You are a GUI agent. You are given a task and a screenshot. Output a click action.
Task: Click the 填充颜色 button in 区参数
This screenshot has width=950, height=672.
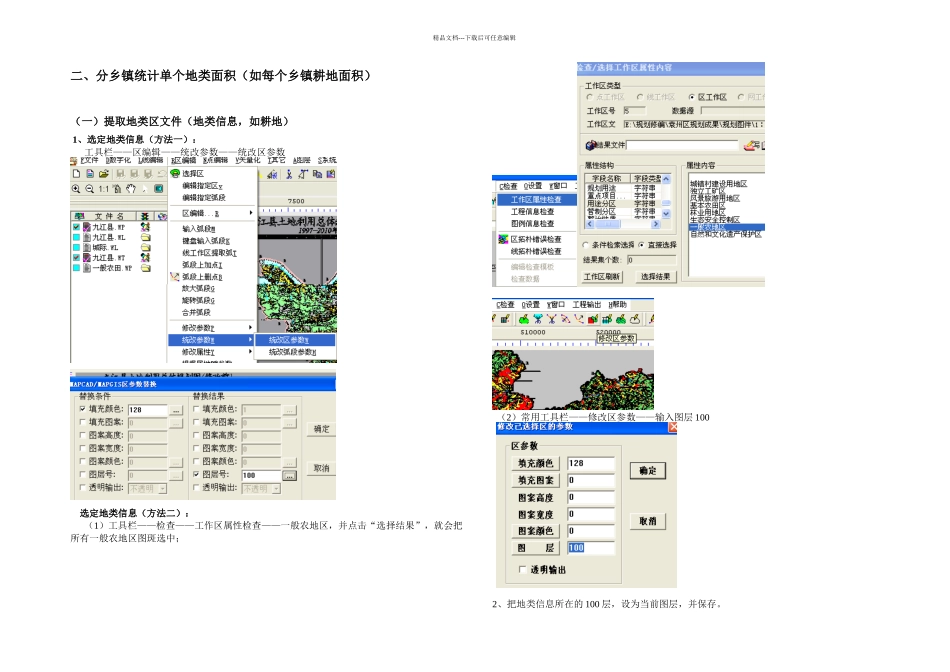pos(536,464)
